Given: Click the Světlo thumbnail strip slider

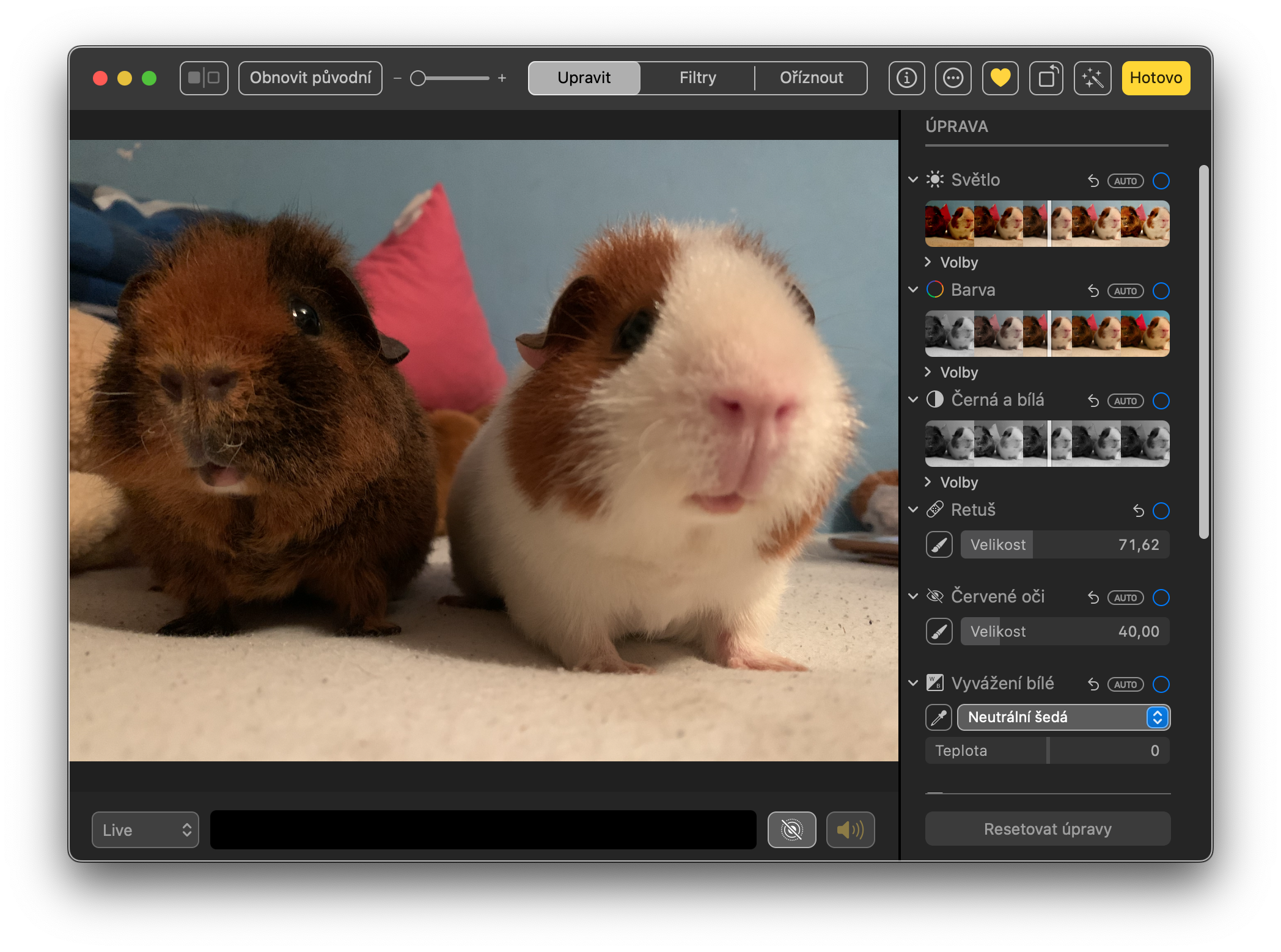Looking at the screenshot, I should 1048,224.
